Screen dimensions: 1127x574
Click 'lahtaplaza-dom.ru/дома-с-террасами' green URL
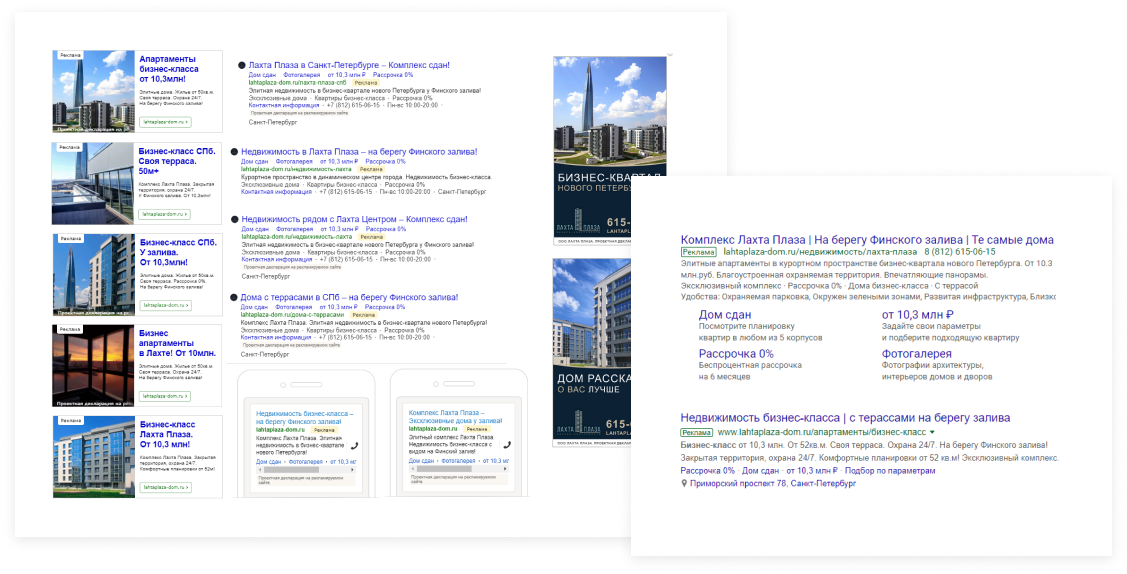292,315
